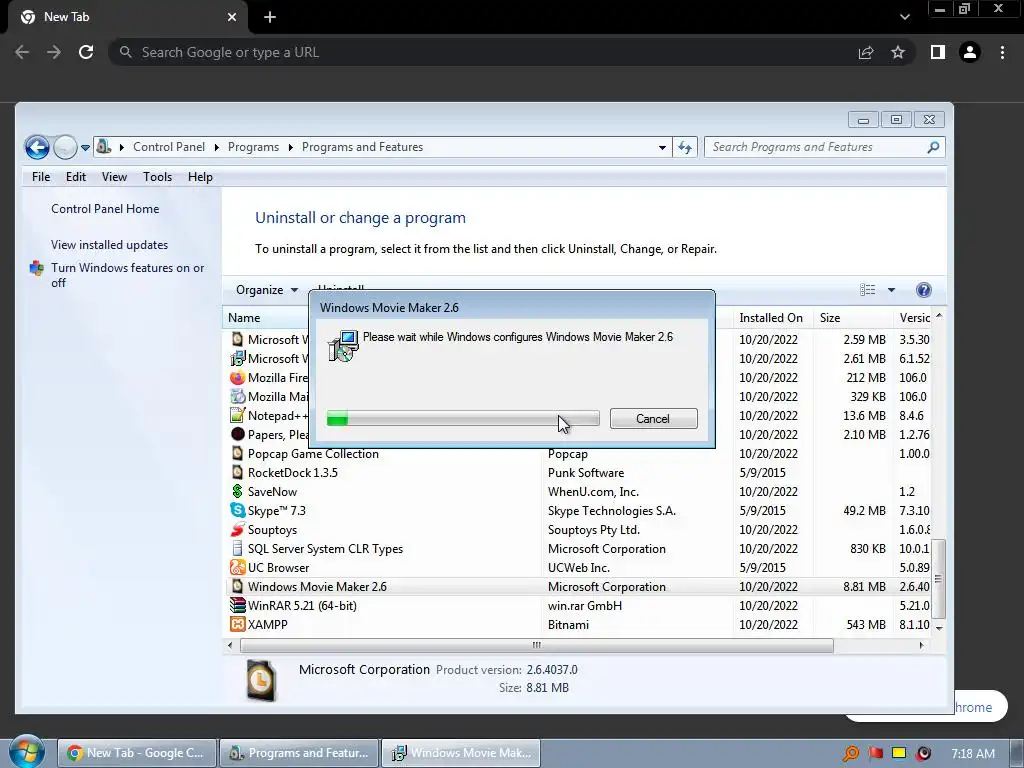1024x768 pixels.
Task: Open the Tools menu
Action: point(157,177)
